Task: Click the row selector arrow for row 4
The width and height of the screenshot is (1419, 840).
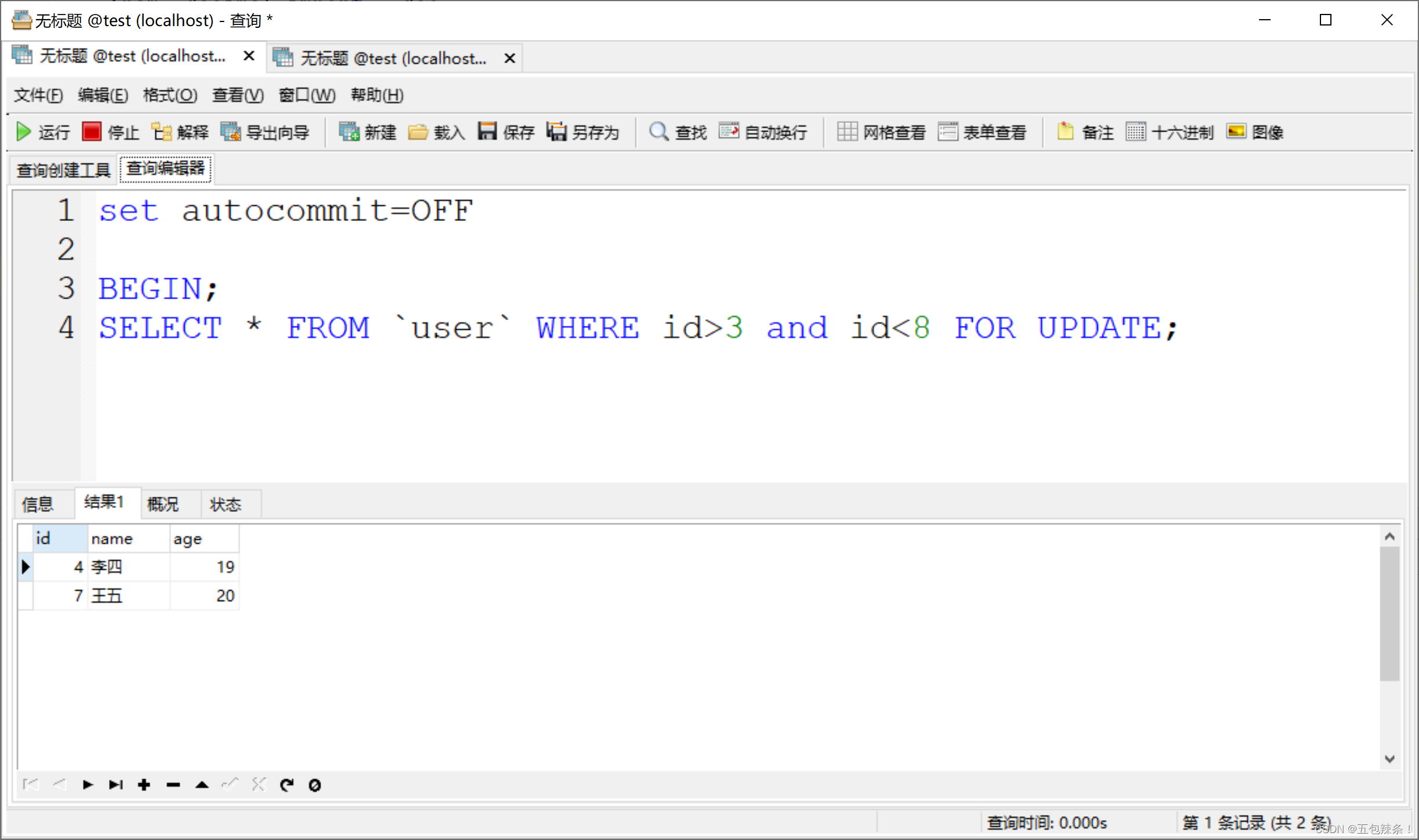Action: [x=26, y=566]
